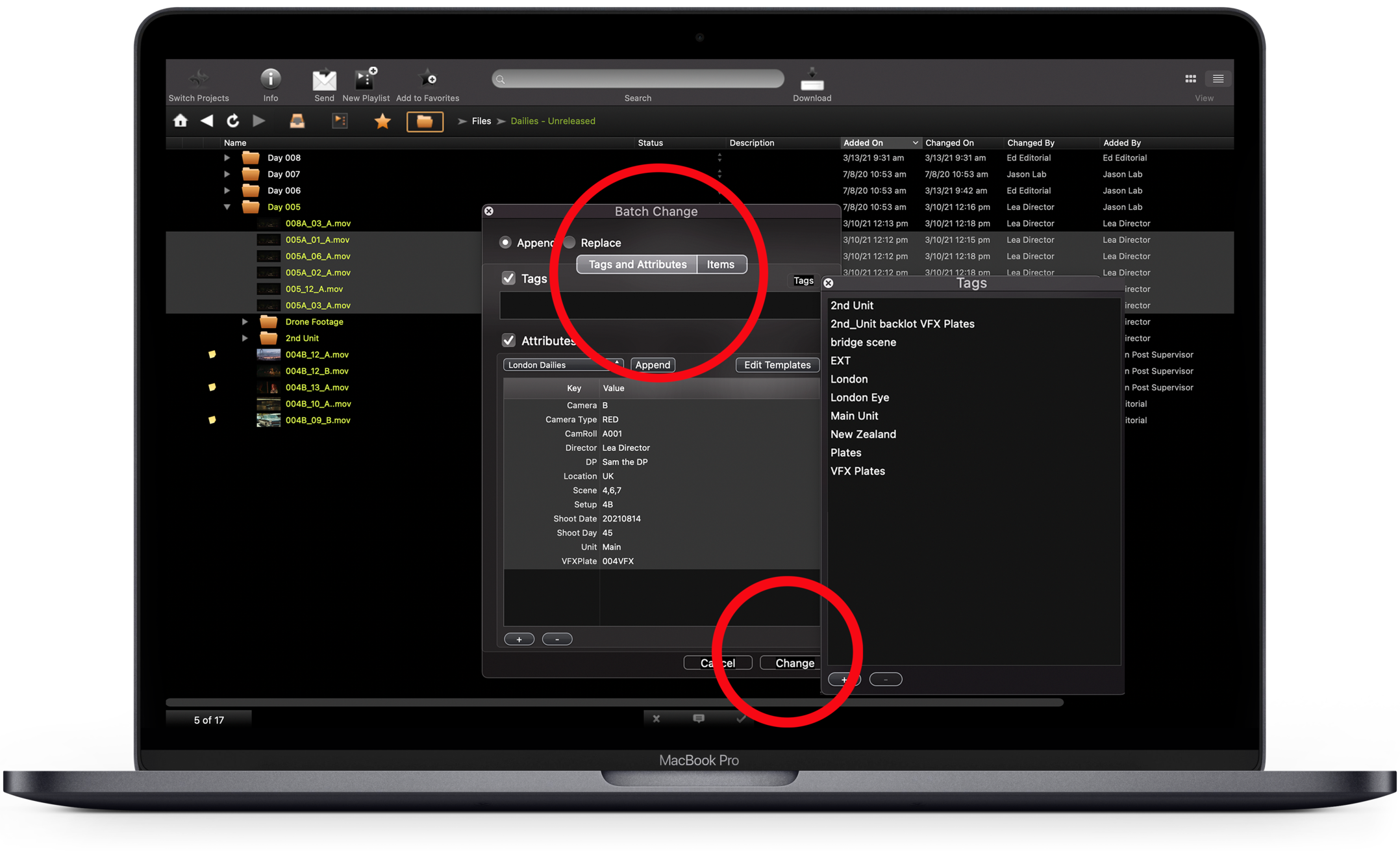The height and width of the screenshot is (851, 1400).
Task: Open the Info panel icon
Action: pyautogui.click(x=270, y=79)
